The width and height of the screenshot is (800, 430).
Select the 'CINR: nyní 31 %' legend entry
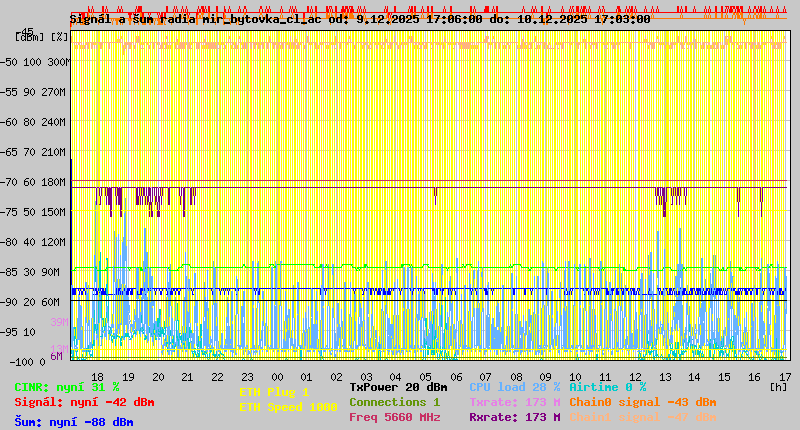click(x=67, y=388)
